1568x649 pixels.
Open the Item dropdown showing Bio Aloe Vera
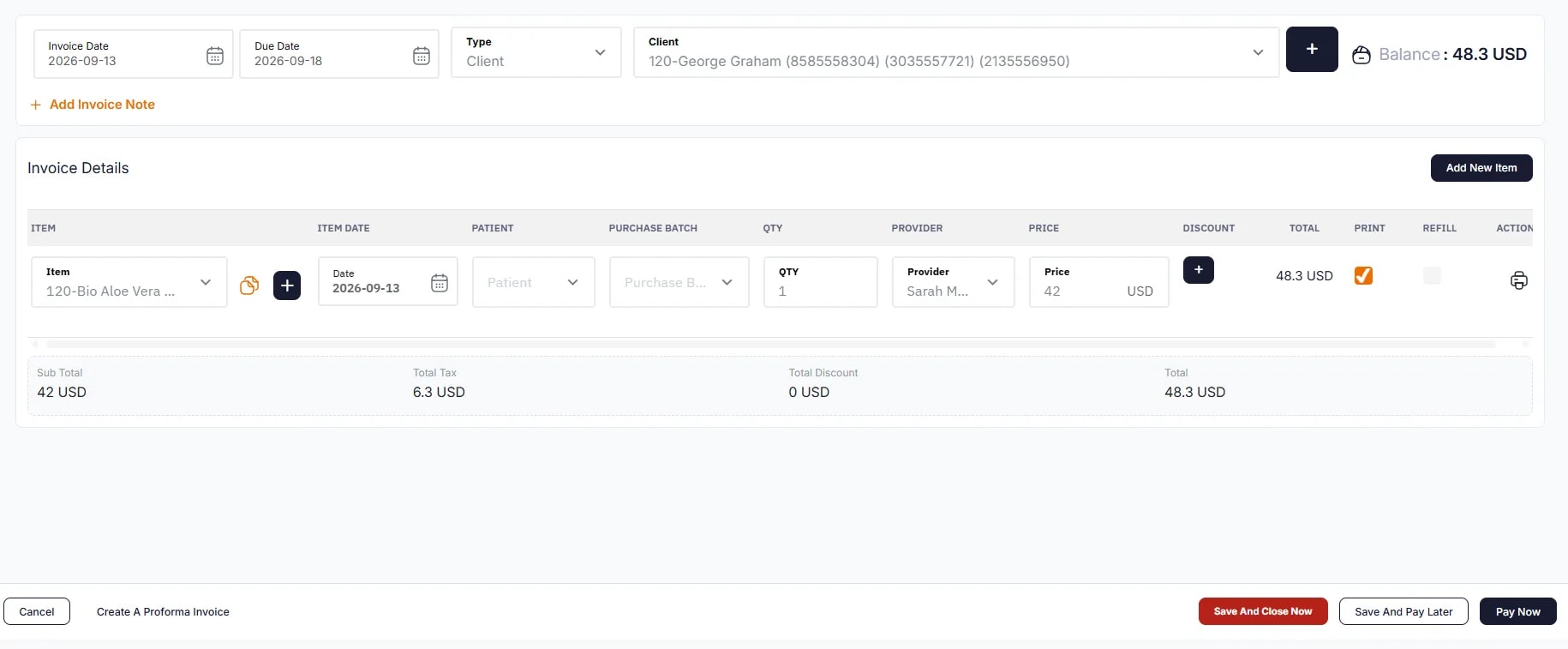tap(129, 282)
